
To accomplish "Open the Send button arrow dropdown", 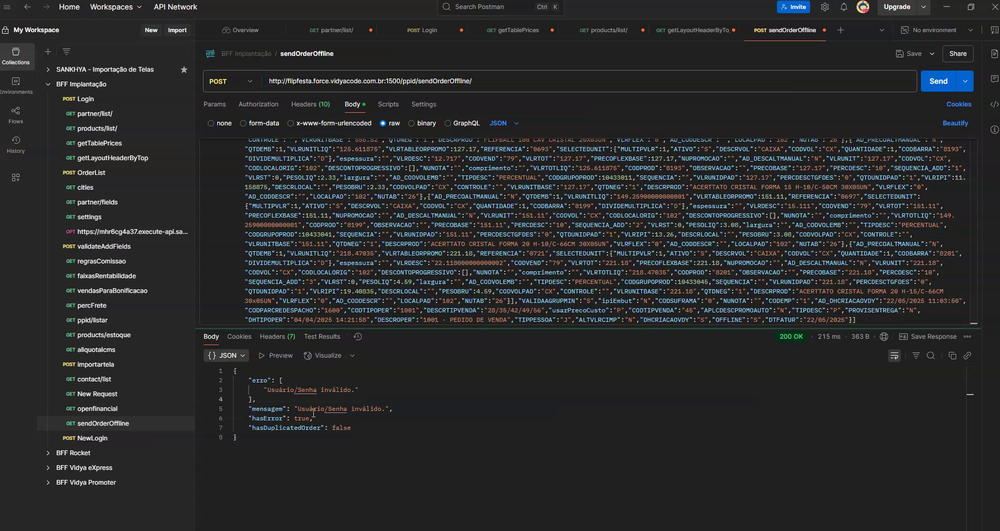I will coord(966,81).
